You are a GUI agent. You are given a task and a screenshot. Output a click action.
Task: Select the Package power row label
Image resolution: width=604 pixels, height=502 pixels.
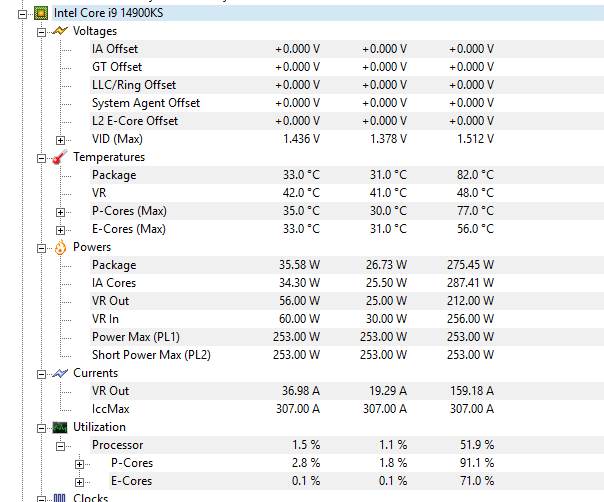coord(114,265)
